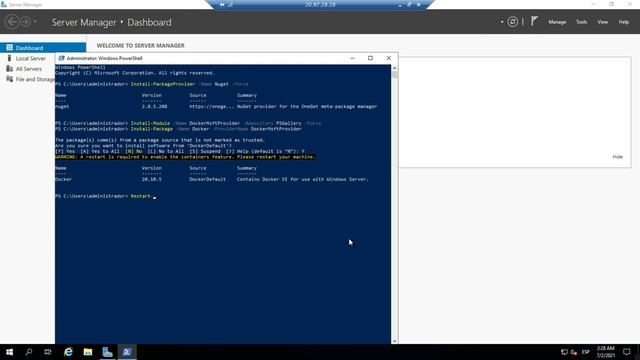Open the volume tray icon

(574, 352)
